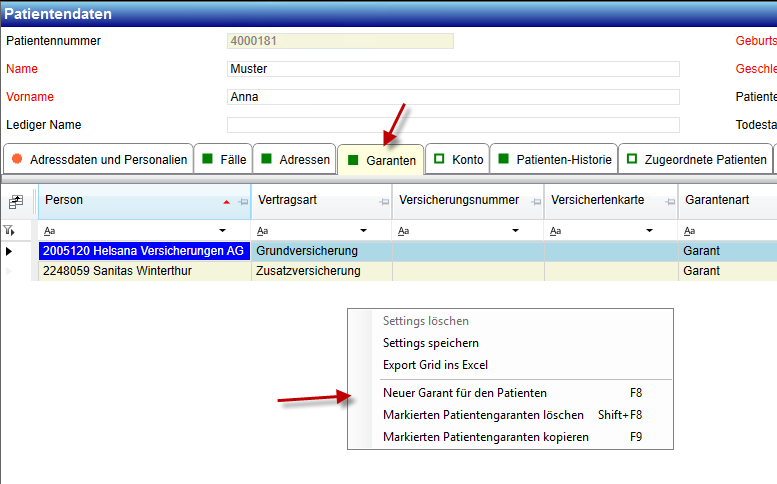Click the pin icon in Person column header
The image size is (777, 484).
point(243,202)
